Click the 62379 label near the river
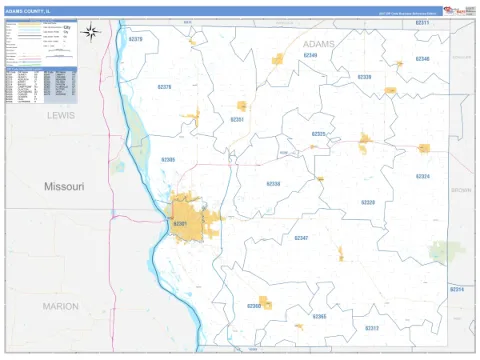Image resolution: width=480 pixels, height=360 pixels. pyautogui.click(x=136, y=39)
